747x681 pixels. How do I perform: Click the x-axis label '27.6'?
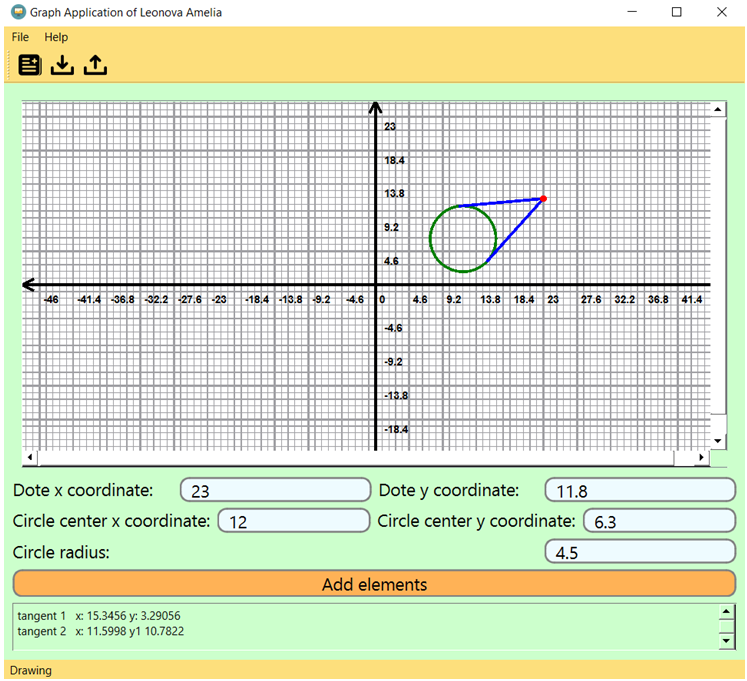[591, 300]
